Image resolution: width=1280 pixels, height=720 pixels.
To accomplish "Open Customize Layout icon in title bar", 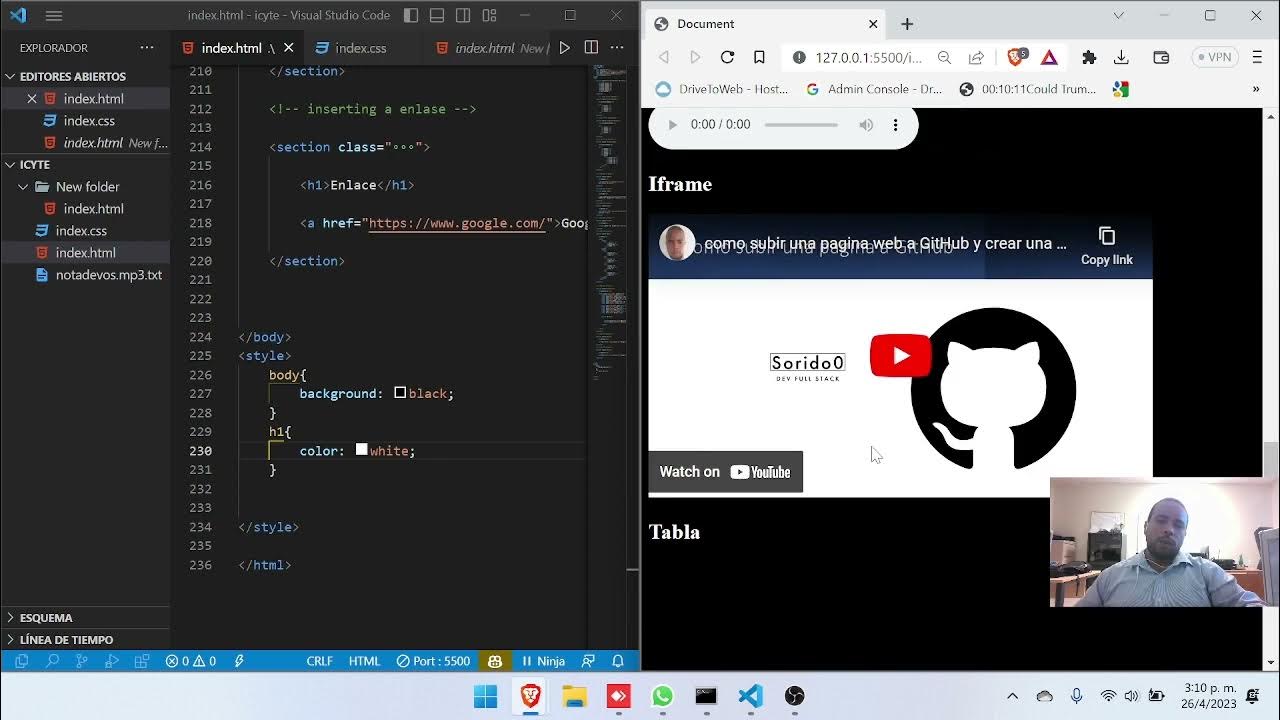I will click(x=489, y=16).
